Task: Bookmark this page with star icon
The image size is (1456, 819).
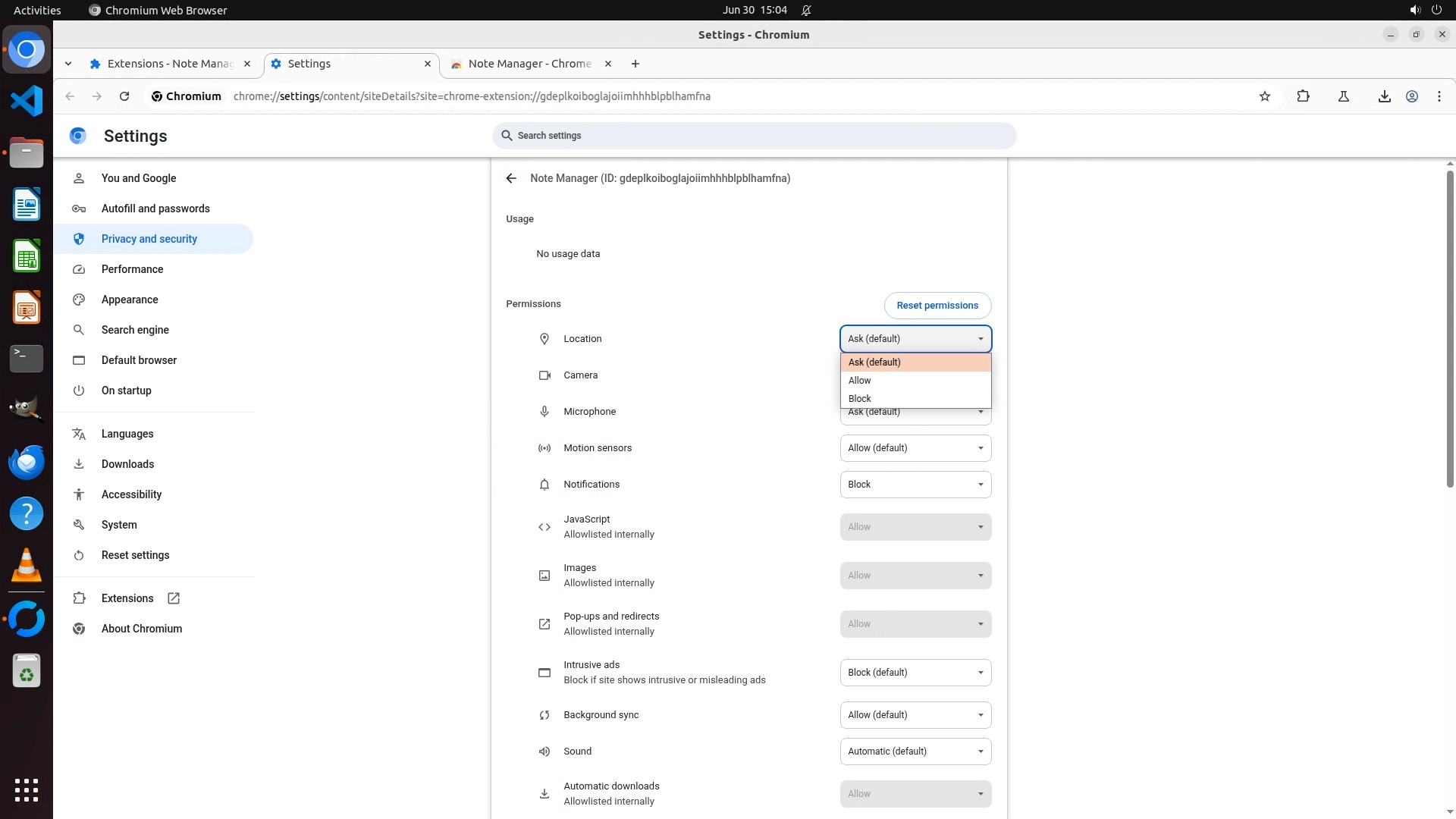Action: point(1264,96)
